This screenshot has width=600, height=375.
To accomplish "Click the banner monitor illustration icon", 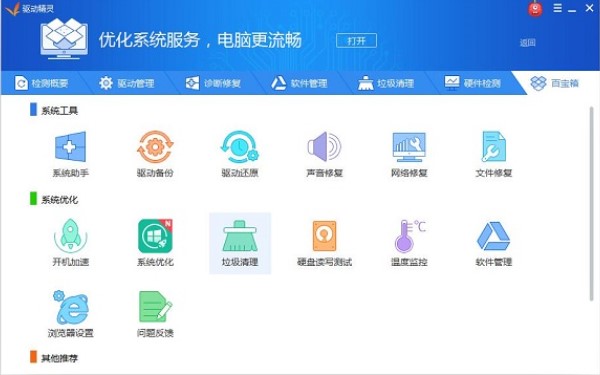I will point(64,39).
